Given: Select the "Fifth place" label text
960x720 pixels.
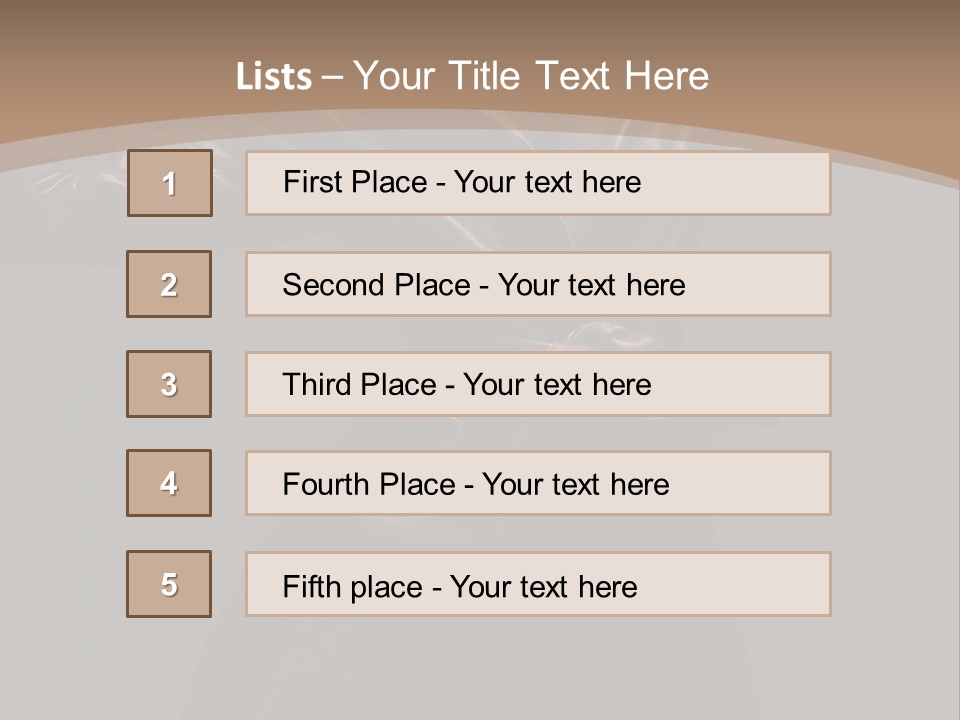Looking at the screenshot, I should pyautogui.click(x=352, y=586).
